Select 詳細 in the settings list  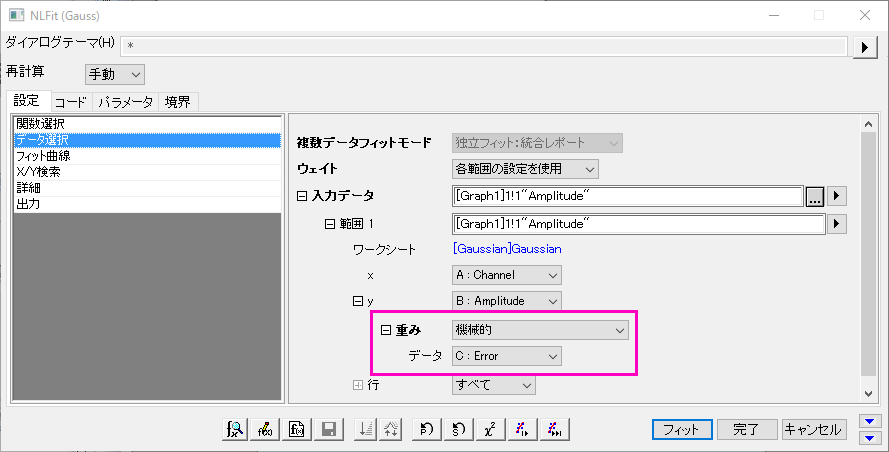[147, 188]
